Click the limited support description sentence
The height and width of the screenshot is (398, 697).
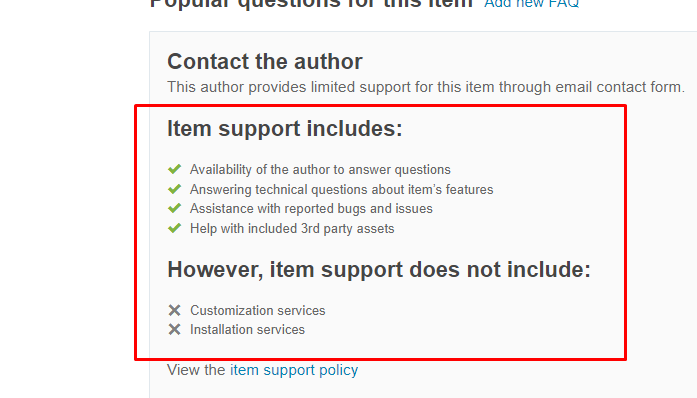click(426, 87)
